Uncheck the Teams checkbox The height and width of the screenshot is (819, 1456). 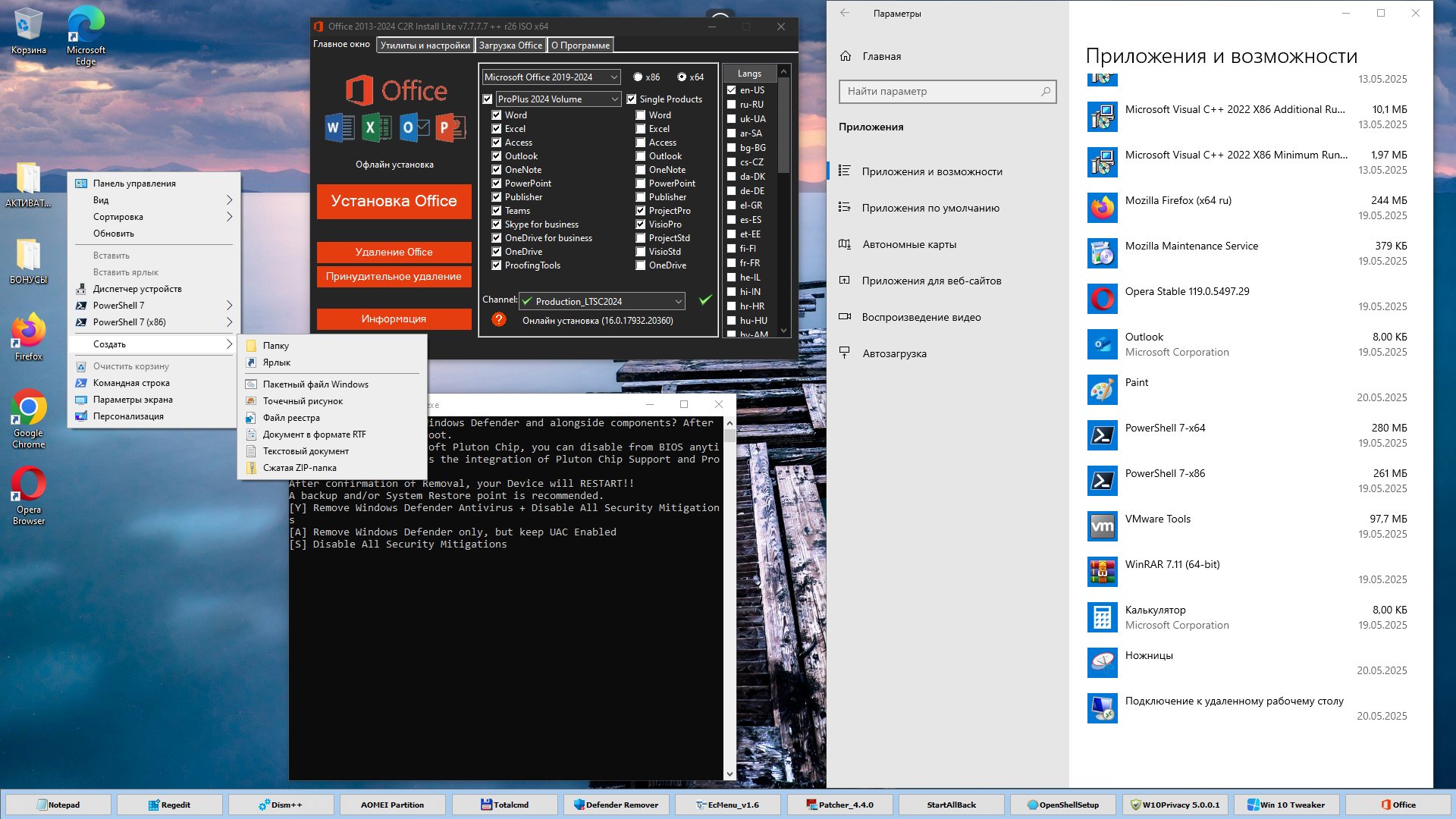(x=497, y=211)
